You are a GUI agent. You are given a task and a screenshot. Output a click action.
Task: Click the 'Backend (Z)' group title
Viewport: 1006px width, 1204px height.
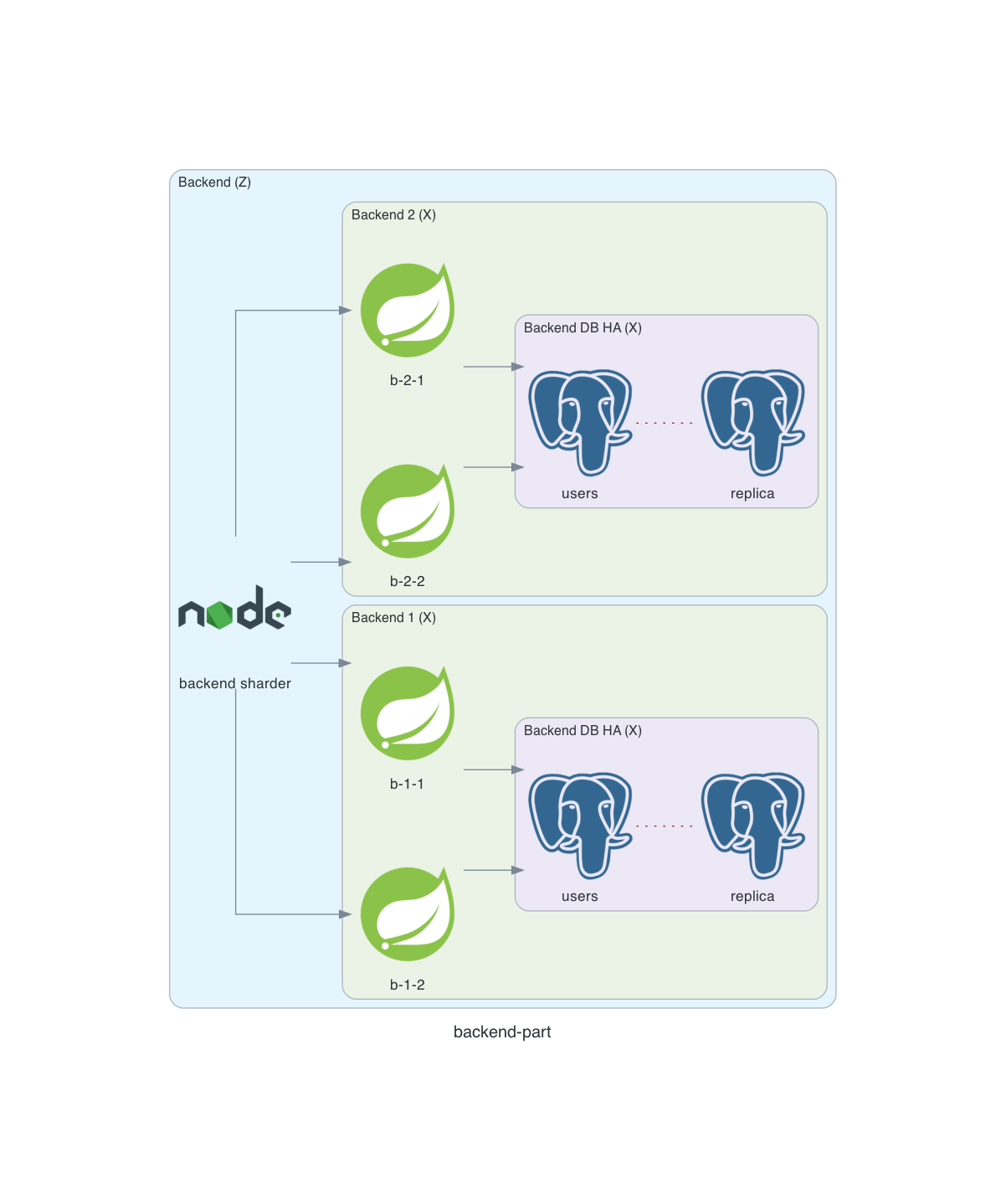point(214,183)
